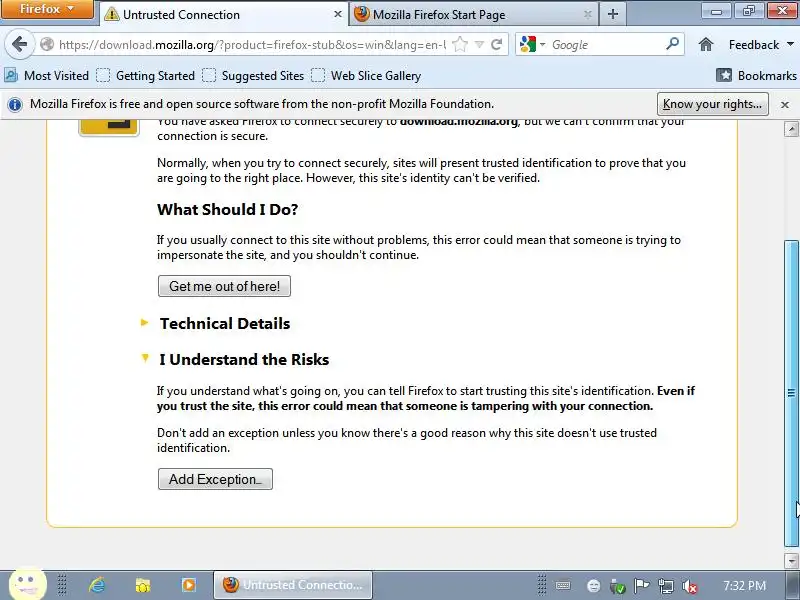
Task: Open the Google search engine selector
Action: 532,45
